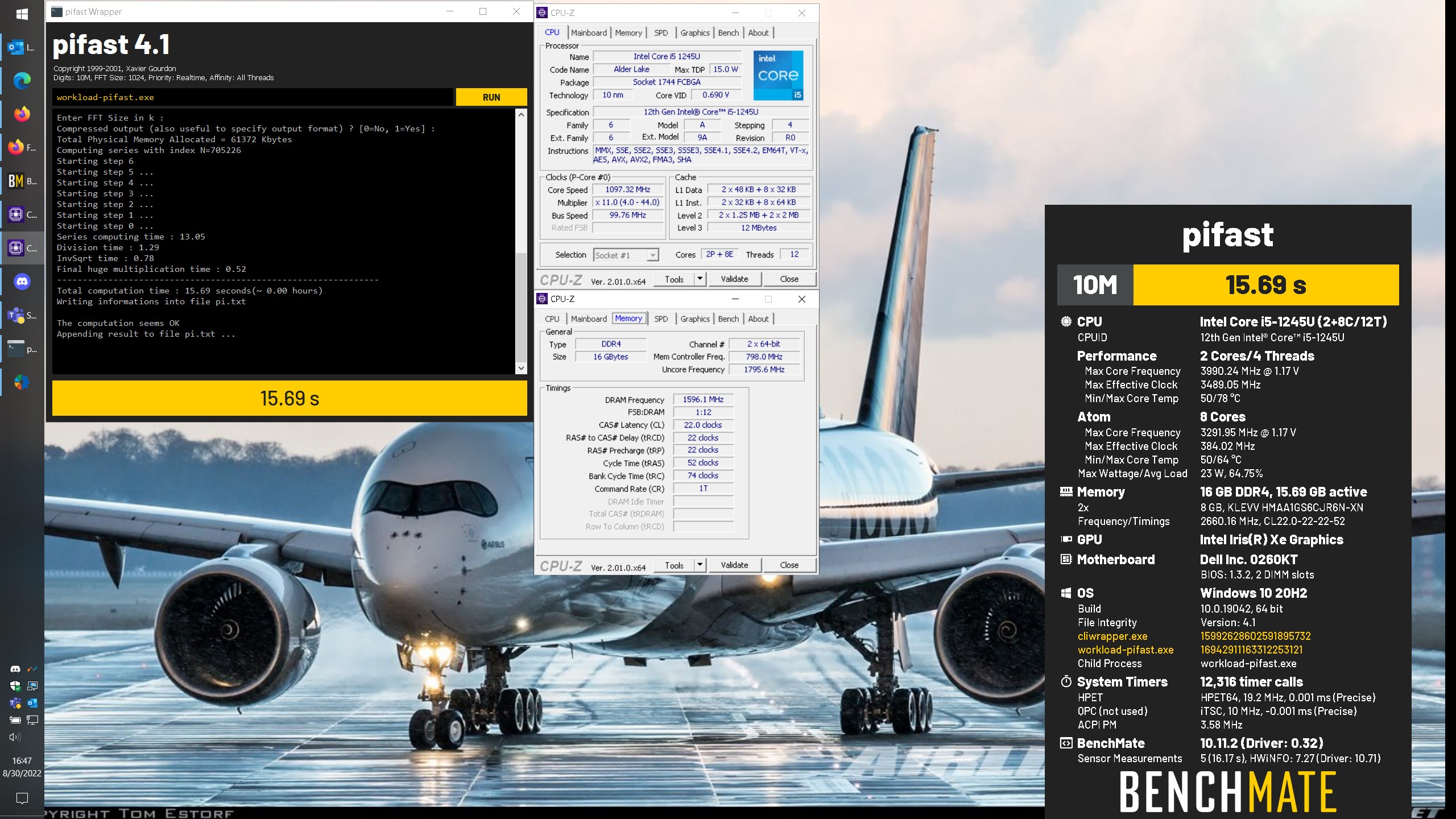1456x819 pixels.
Task: Open SPD tab in lower CPU-Z window
Action: click(661, 319)
